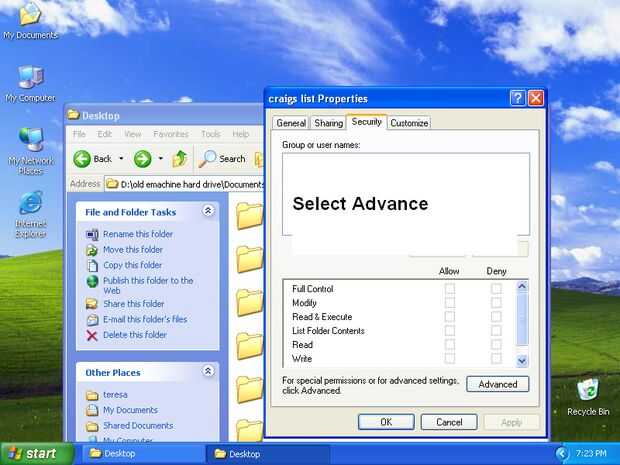Viewport: 620px width, 465px height.
Task: Click first Desktop taskbar button
Action: (x=142, y=454)
